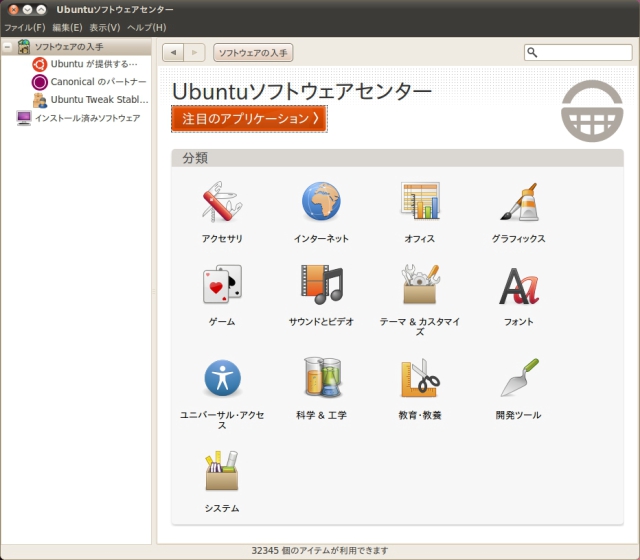Click the magnifier icon in search box
Image resolution: width=640 pixels, height=560 pixels.
tap(532, 52)
